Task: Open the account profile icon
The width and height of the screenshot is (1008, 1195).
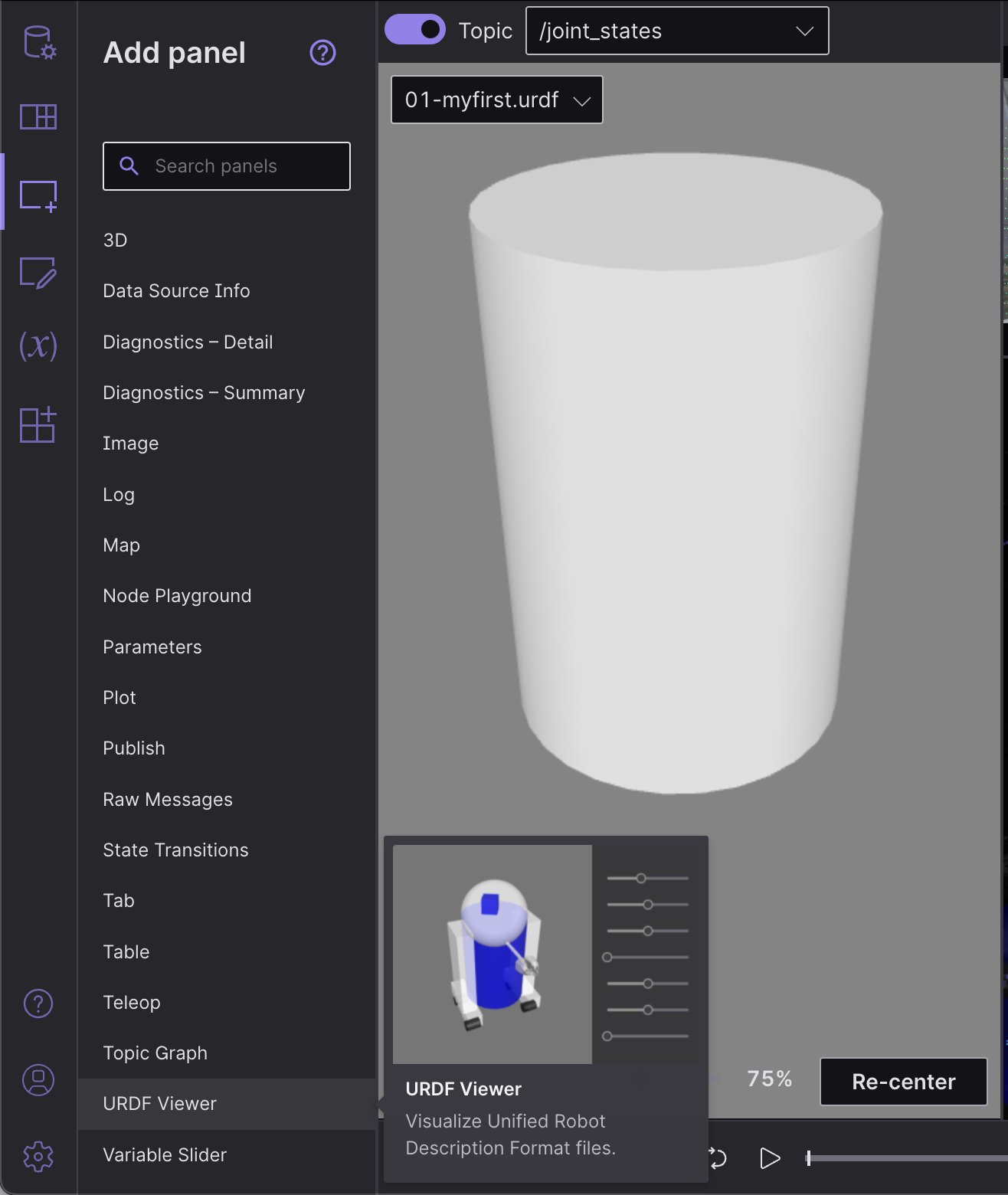Action: (38, 1080)
